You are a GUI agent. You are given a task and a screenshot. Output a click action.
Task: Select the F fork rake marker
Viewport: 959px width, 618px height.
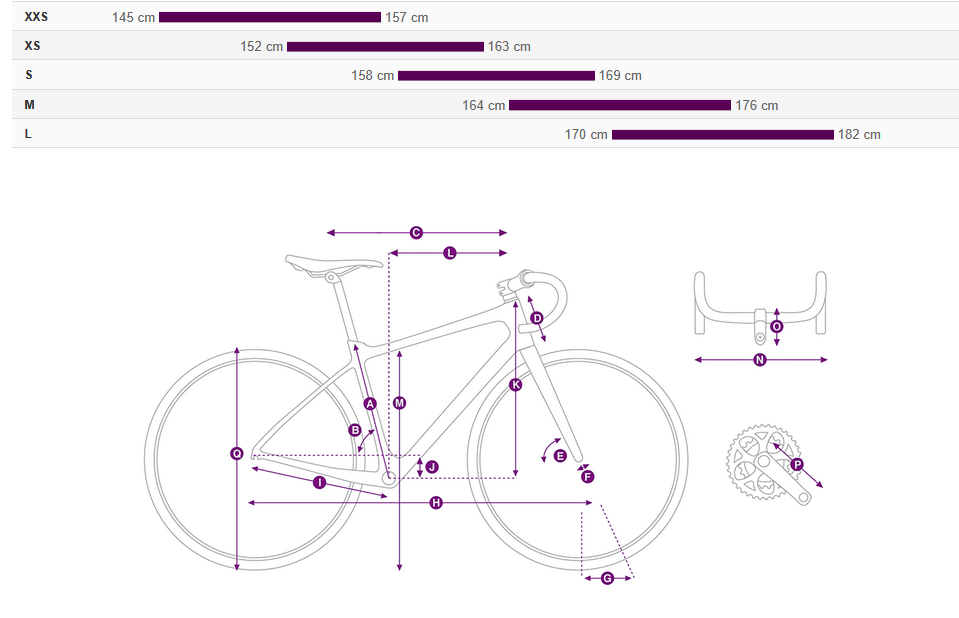[587, 477]
